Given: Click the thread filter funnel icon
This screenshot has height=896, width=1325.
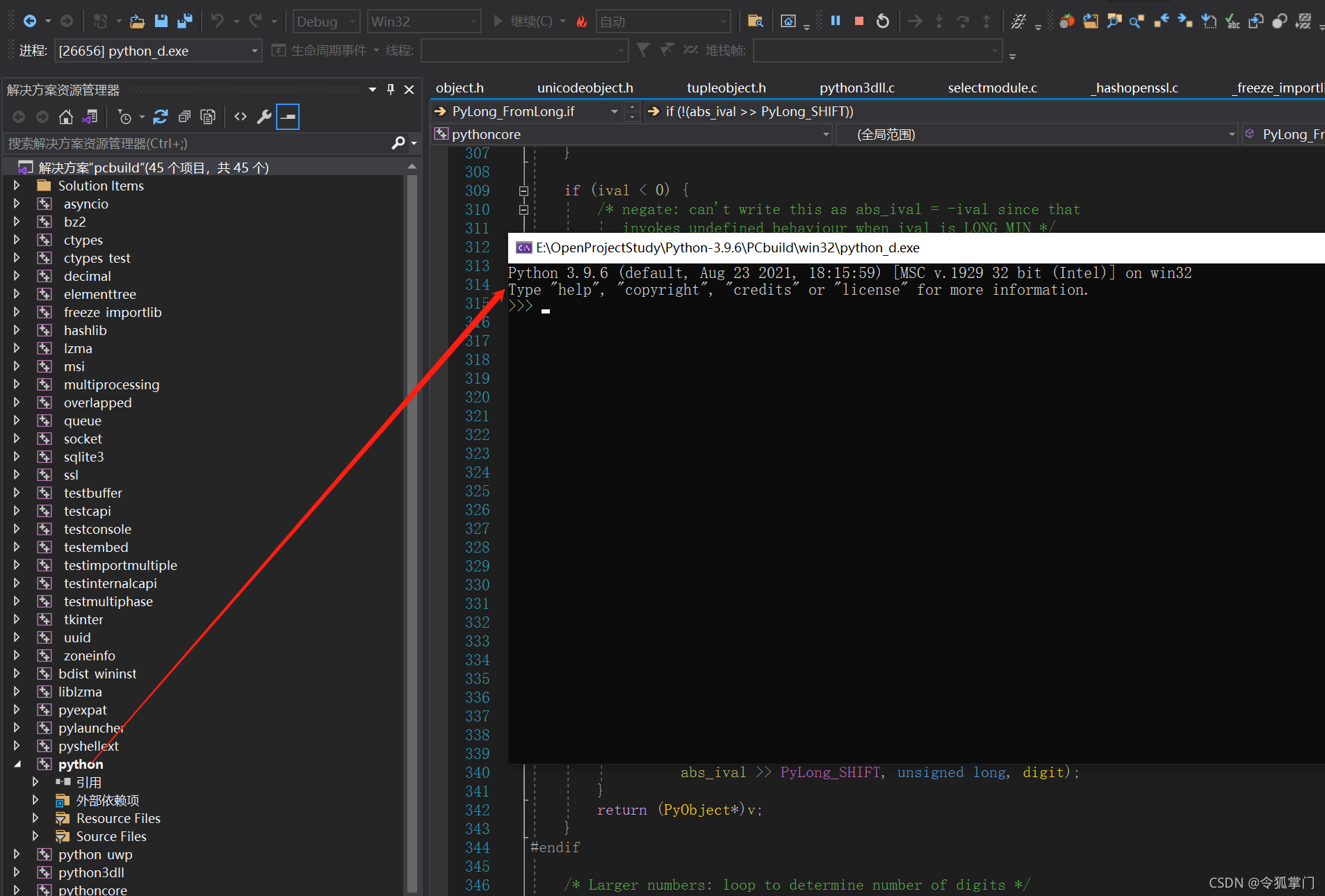Looking at the screenshot, I should pos(644,50).
